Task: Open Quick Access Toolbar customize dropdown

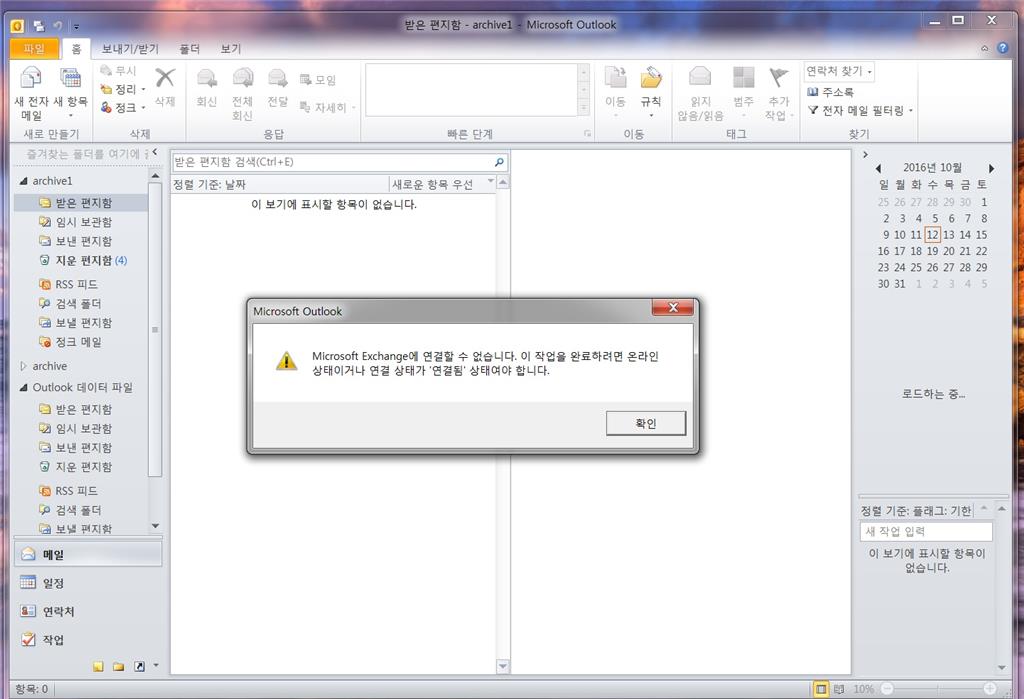Action: pyautogui.click(x=76, y=26)
